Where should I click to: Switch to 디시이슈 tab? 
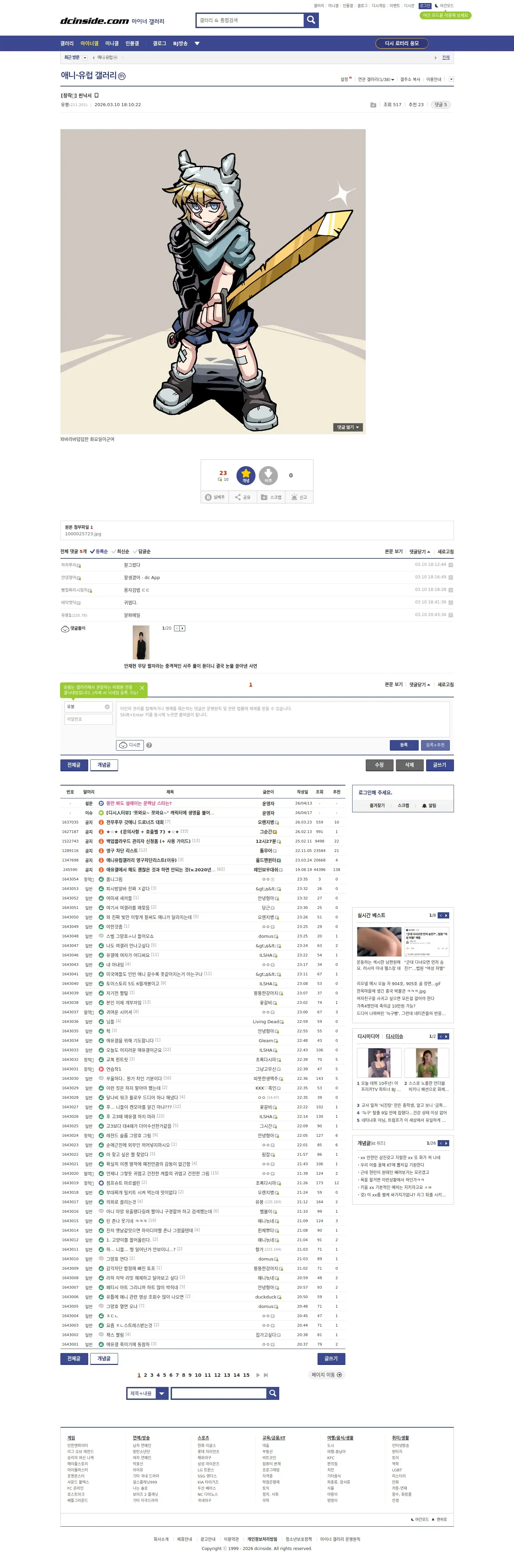pyautogui.click(x=394, y=1037)
